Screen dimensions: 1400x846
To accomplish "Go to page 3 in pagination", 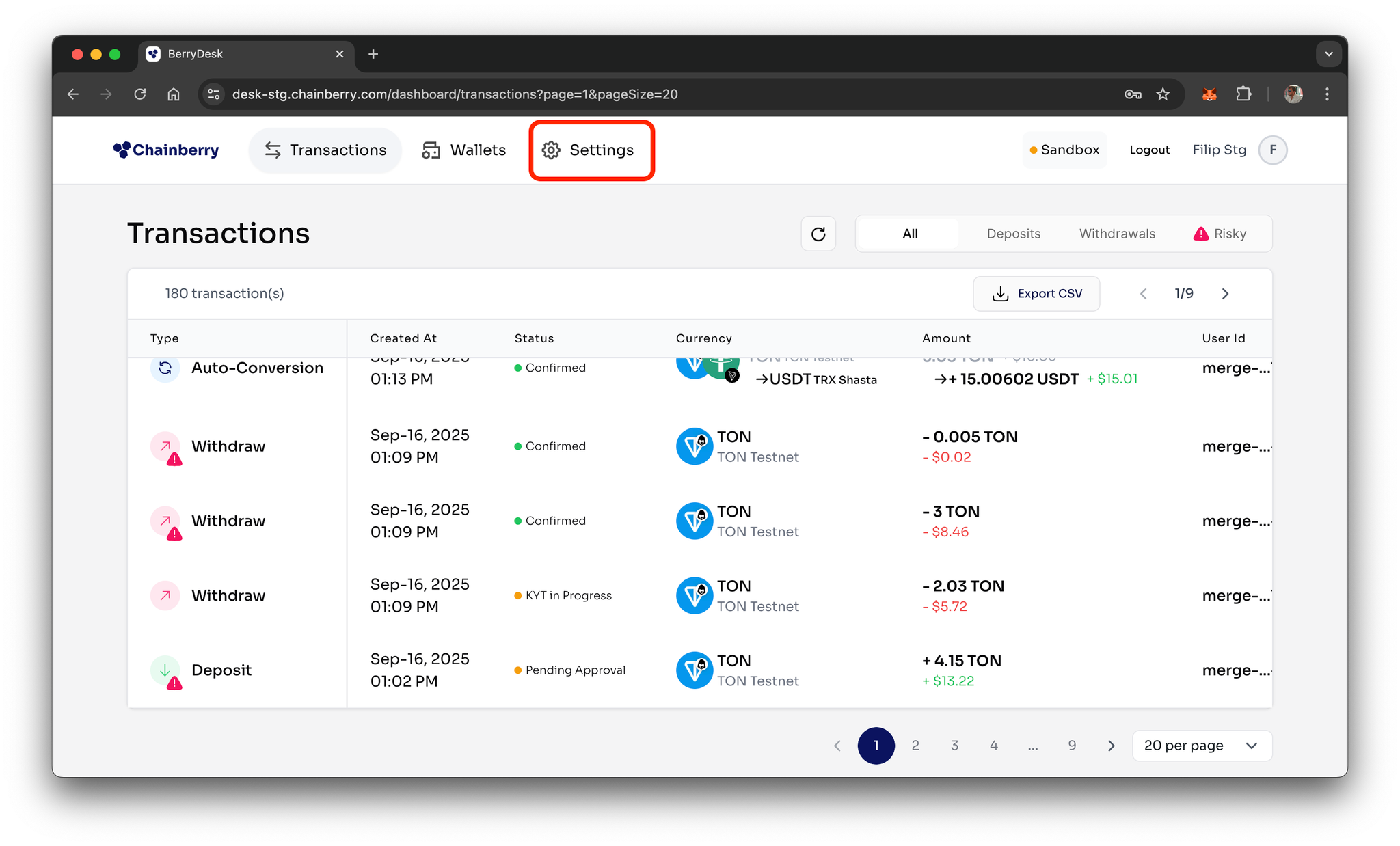I will pyautogui.click(x=954, y=746).
